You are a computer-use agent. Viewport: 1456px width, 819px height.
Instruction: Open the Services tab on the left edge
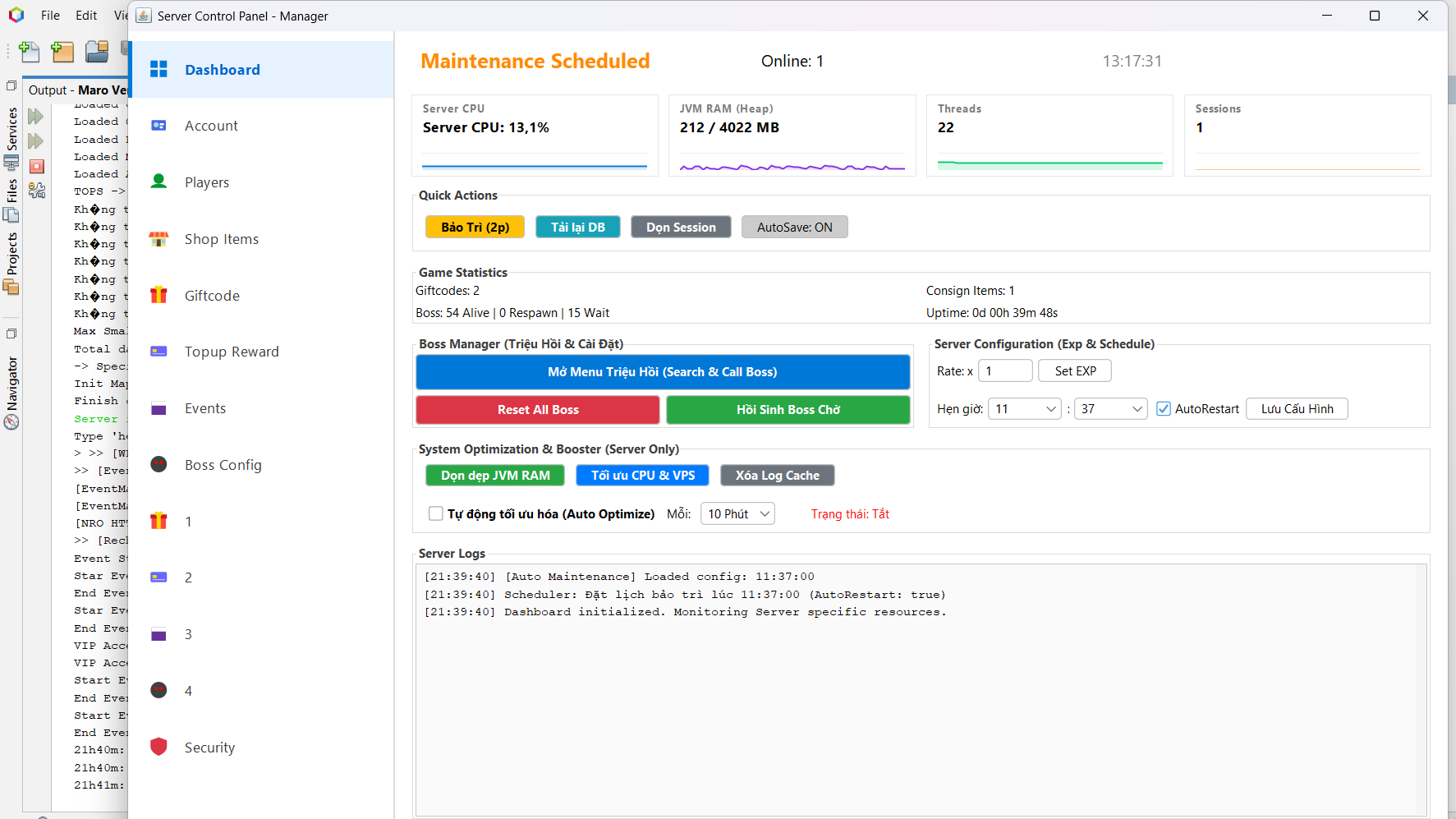[11, 138]
